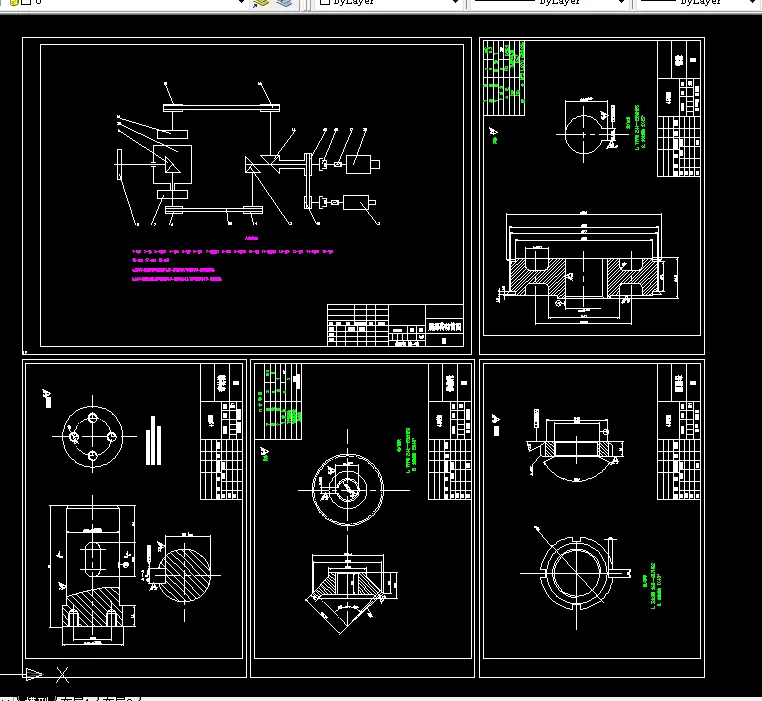
Task: Click the layer previous icon
Action: tap(284, 3)
